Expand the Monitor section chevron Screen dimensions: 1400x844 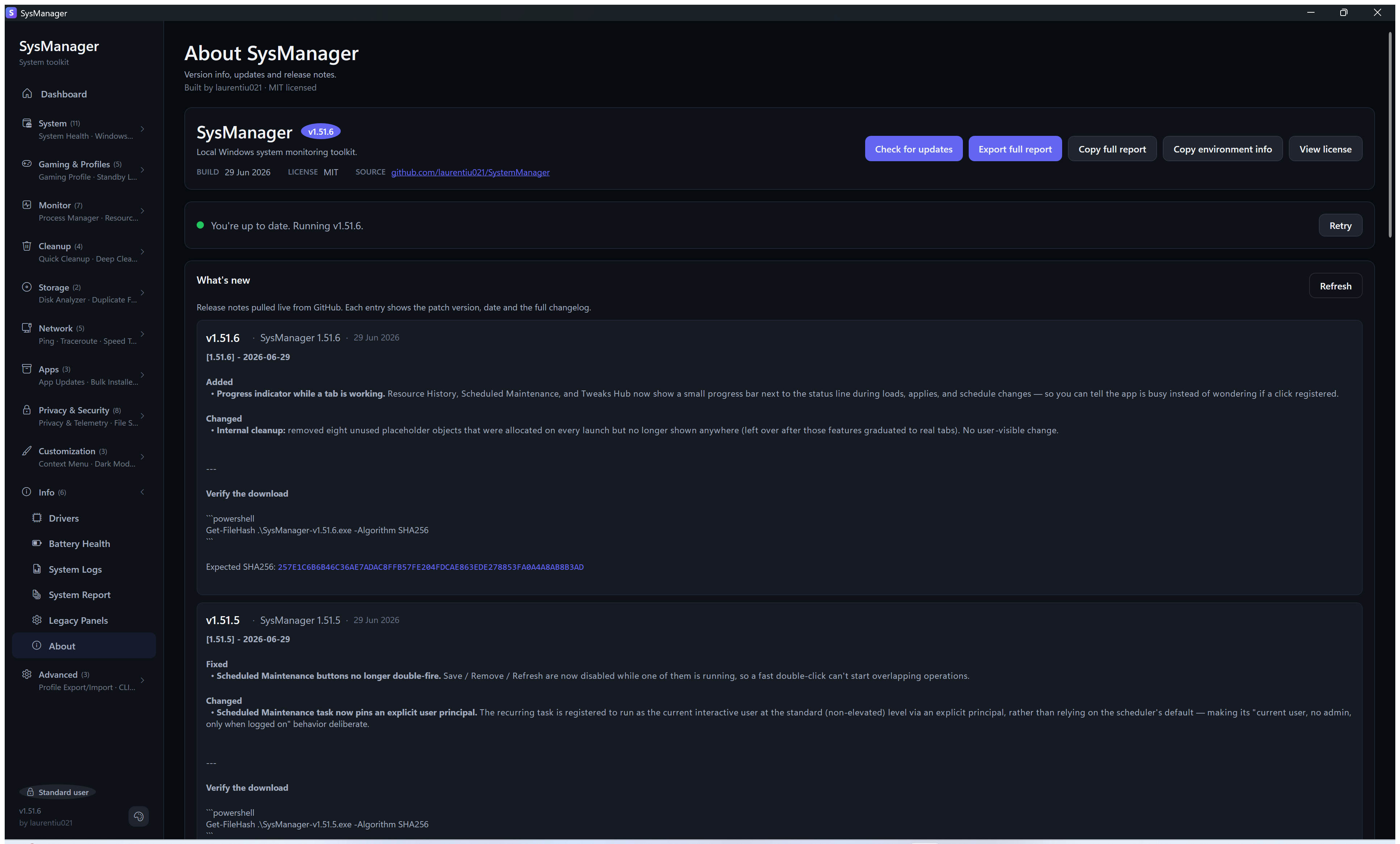[x=143, y=211]
